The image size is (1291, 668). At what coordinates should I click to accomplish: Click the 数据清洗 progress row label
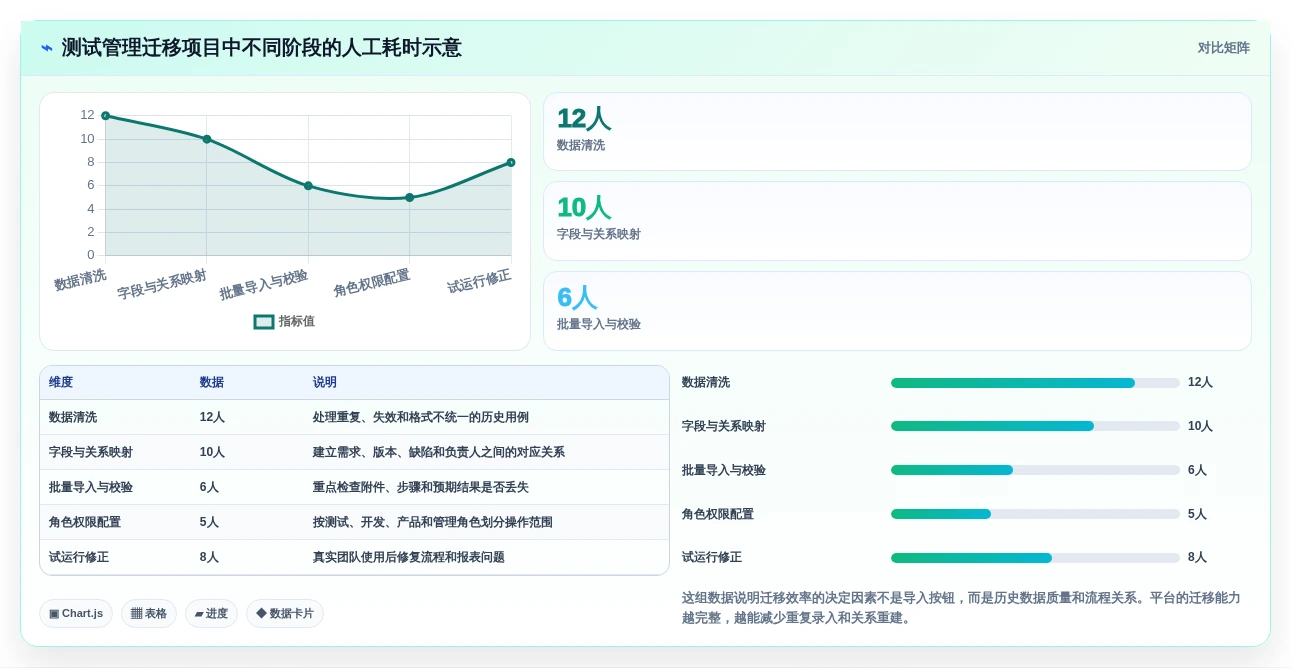[x=706, y=383]
